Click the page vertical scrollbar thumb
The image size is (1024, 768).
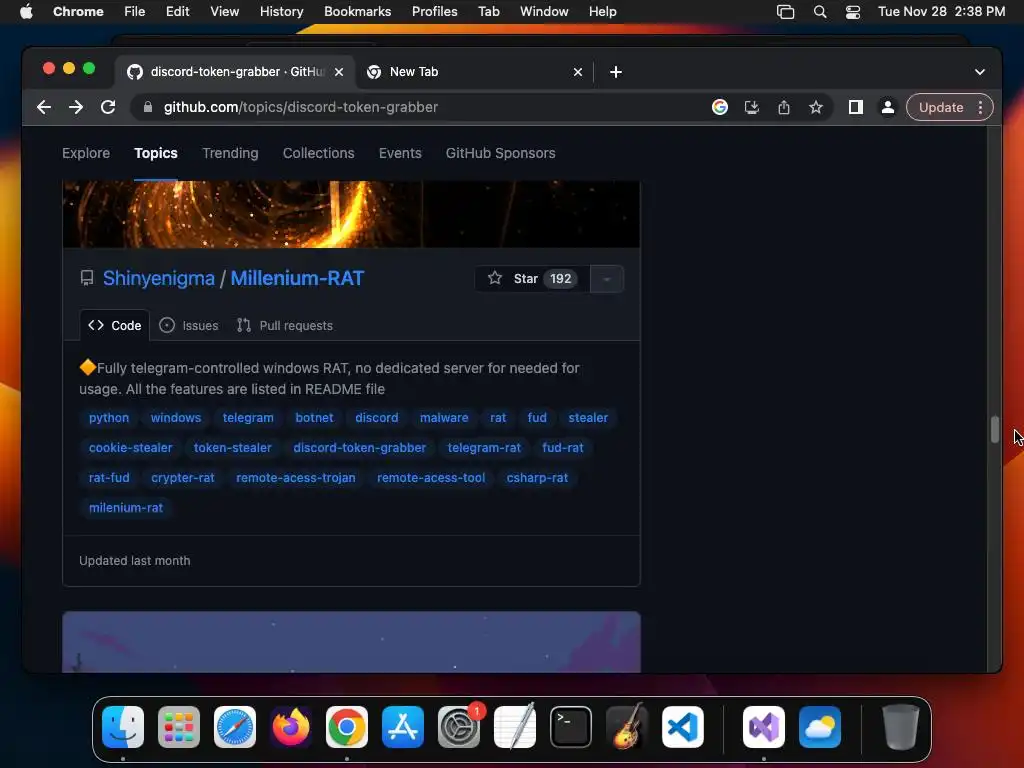(x=995, y=429)
